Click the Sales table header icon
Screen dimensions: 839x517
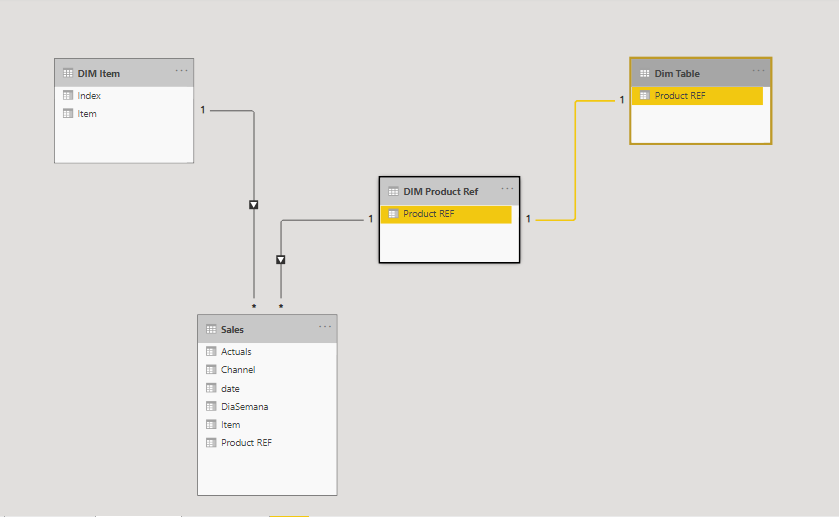[211, 329]
